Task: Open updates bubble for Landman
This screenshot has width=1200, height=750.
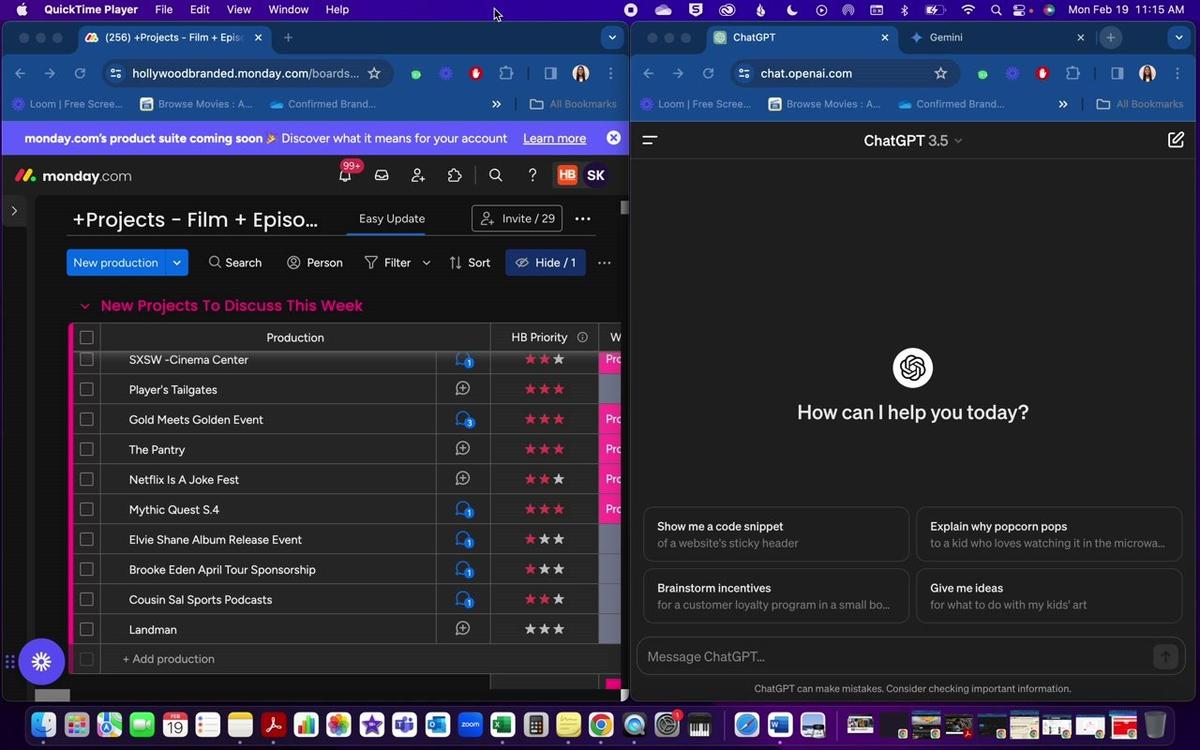Action: pyautogui.click(x=463, y=629)
